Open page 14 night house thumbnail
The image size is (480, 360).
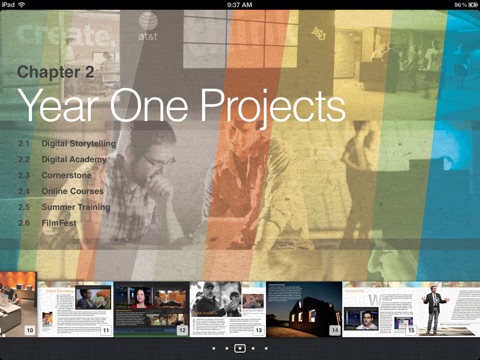[x=304, y=309]
